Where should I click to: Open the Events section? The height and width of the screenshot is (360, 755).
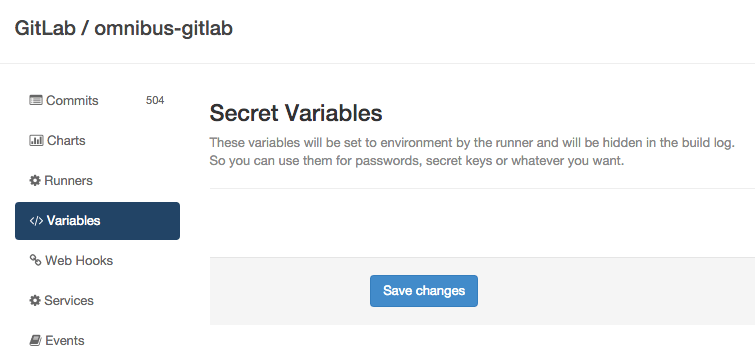(x=97, y=340)
